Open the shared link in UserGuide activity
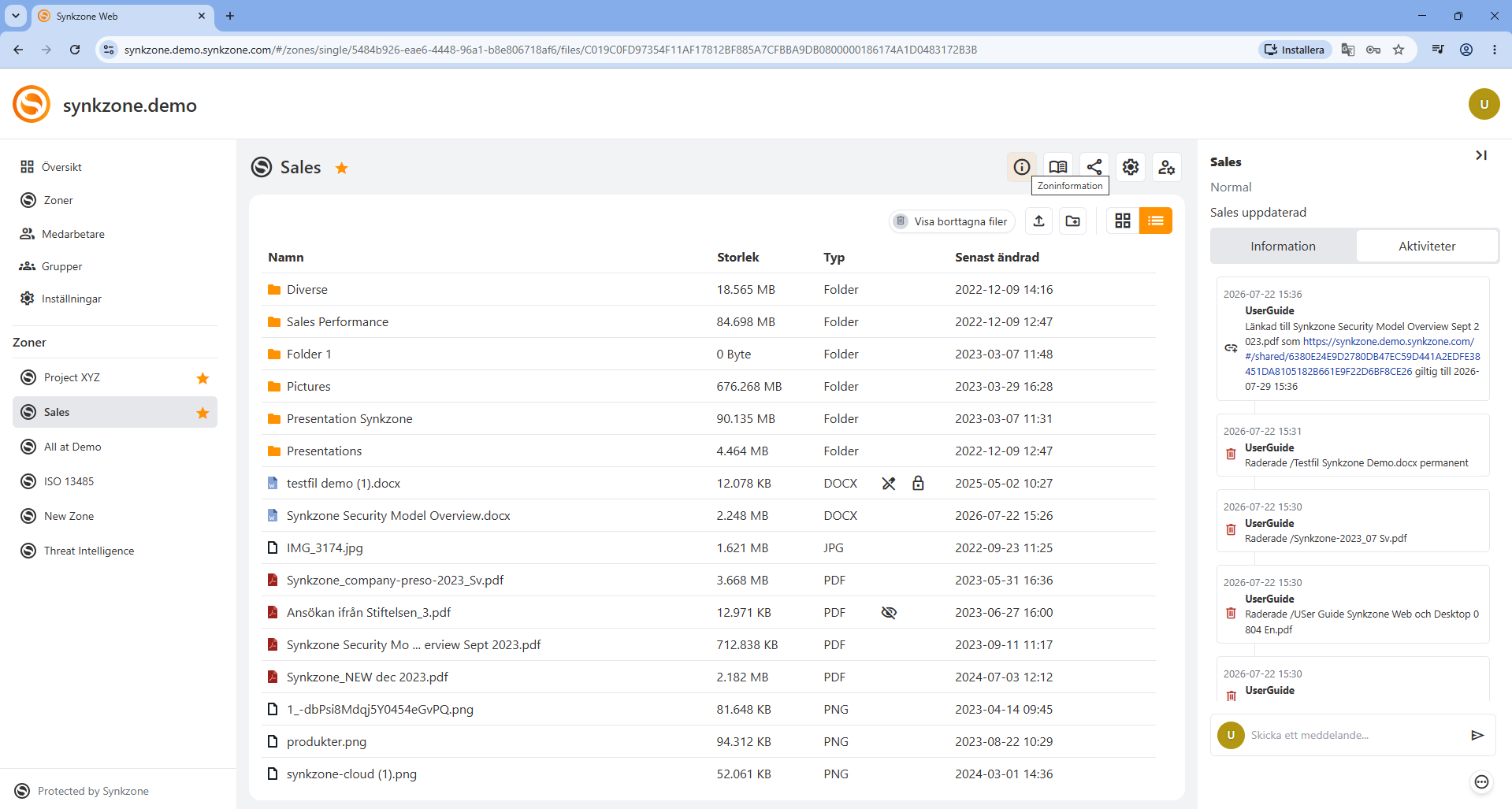Viewport: 1512px width, 809px height. (1362, 356)
